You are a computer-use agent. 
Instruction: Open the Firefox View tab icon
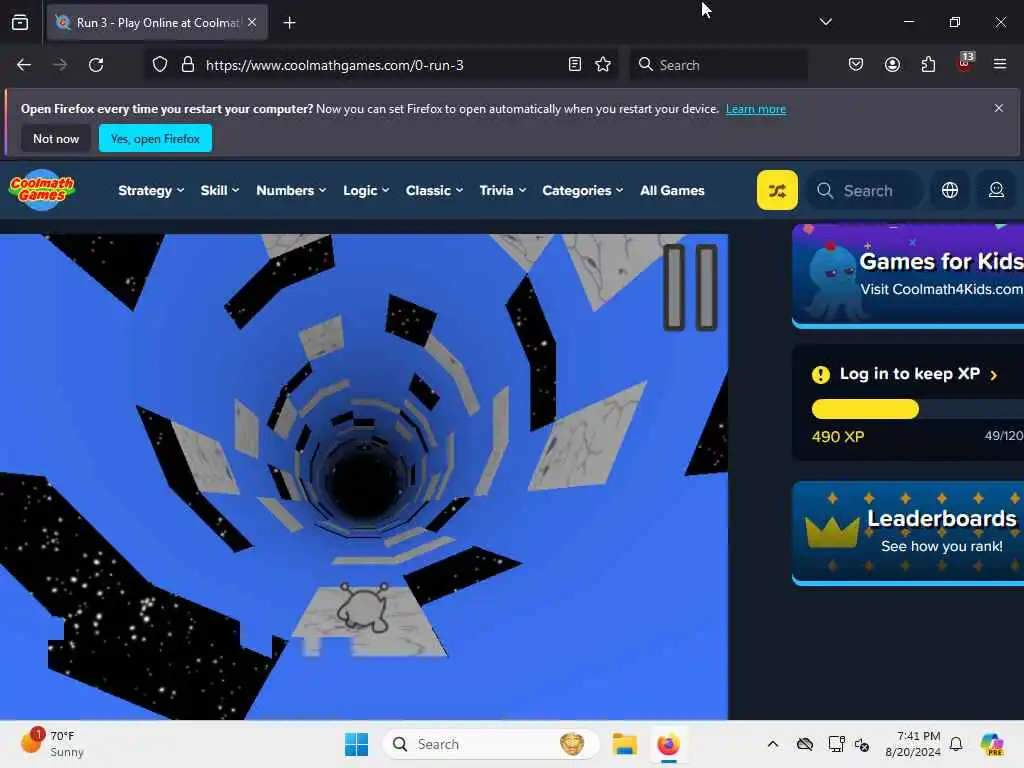20,23
